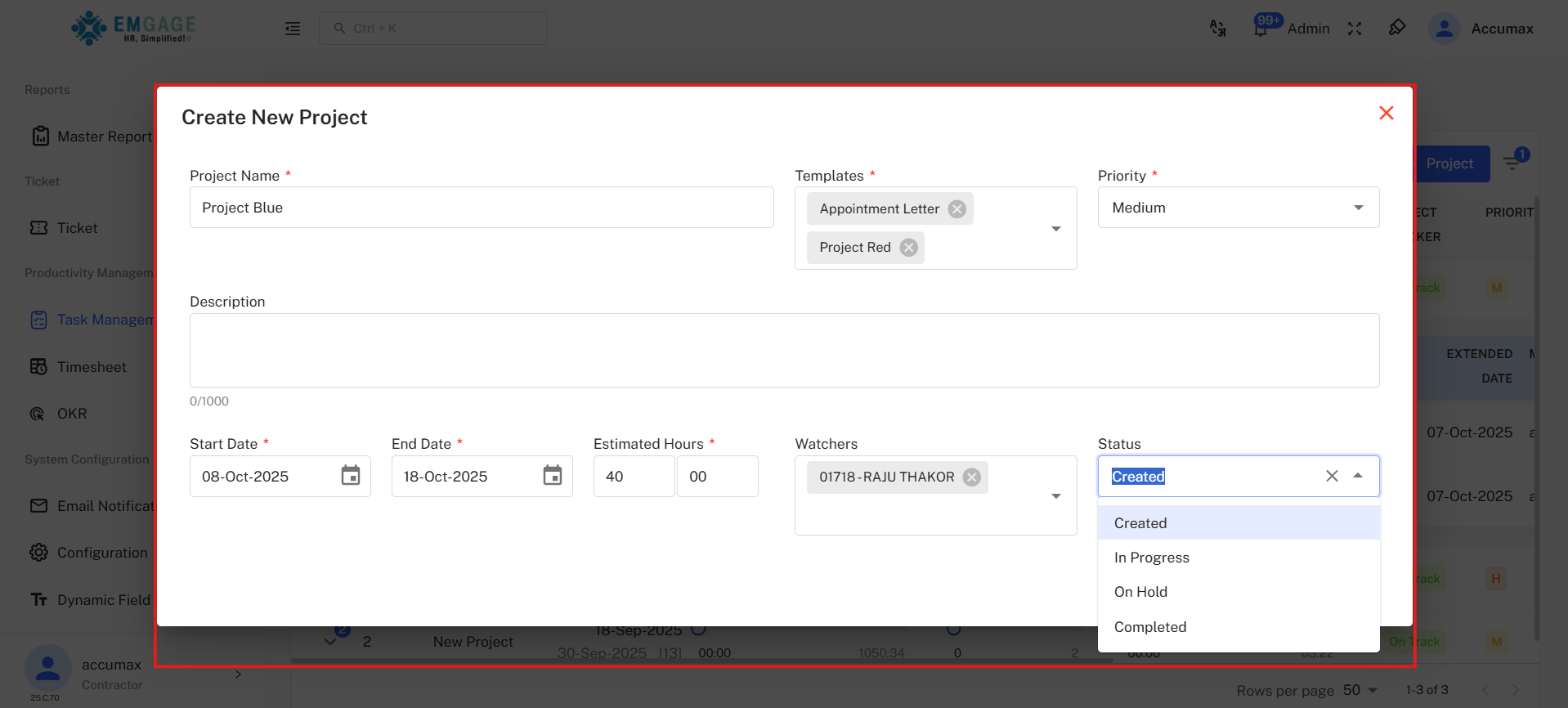The image size is (1568, 708).
Task: Pick the Completed status option
Action: (1149, 627)
